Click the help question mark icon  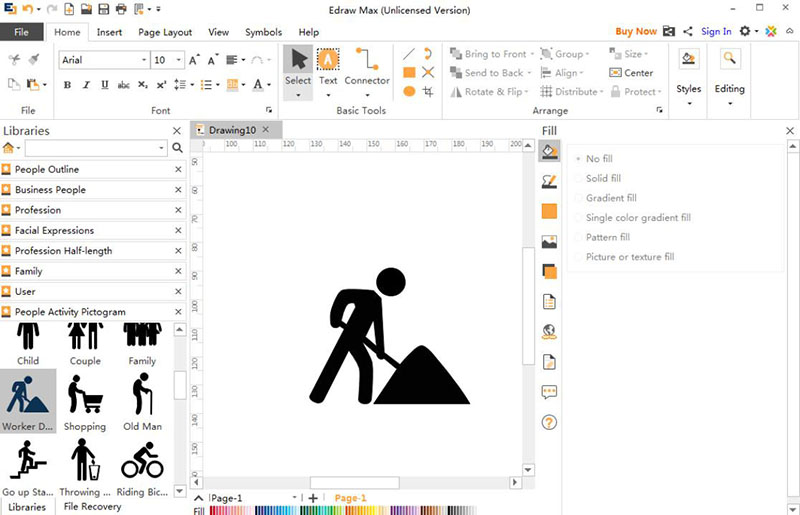coord(549,422)
